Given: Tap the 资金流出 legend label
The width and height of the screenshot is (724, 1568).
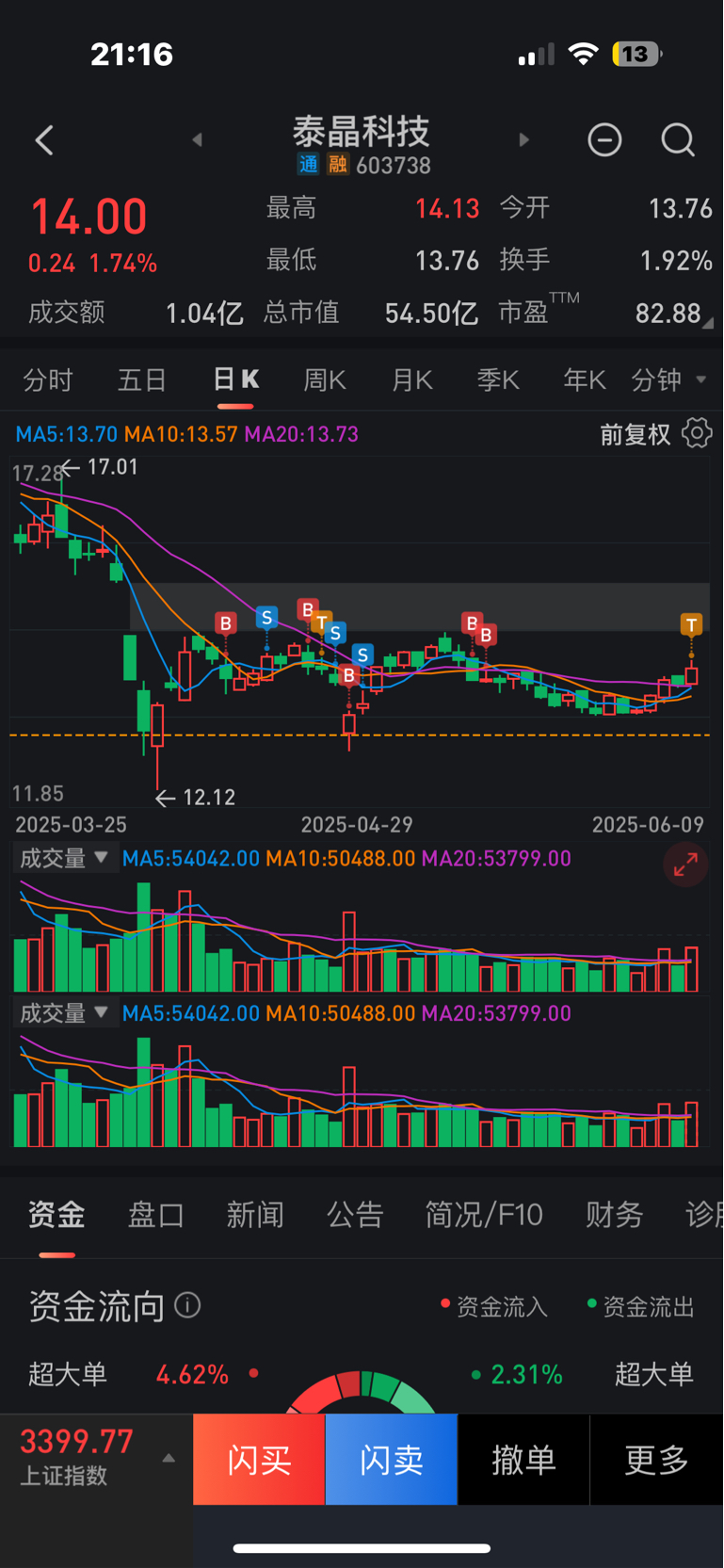Looking at the screenshot, I should coord(648,1306).
